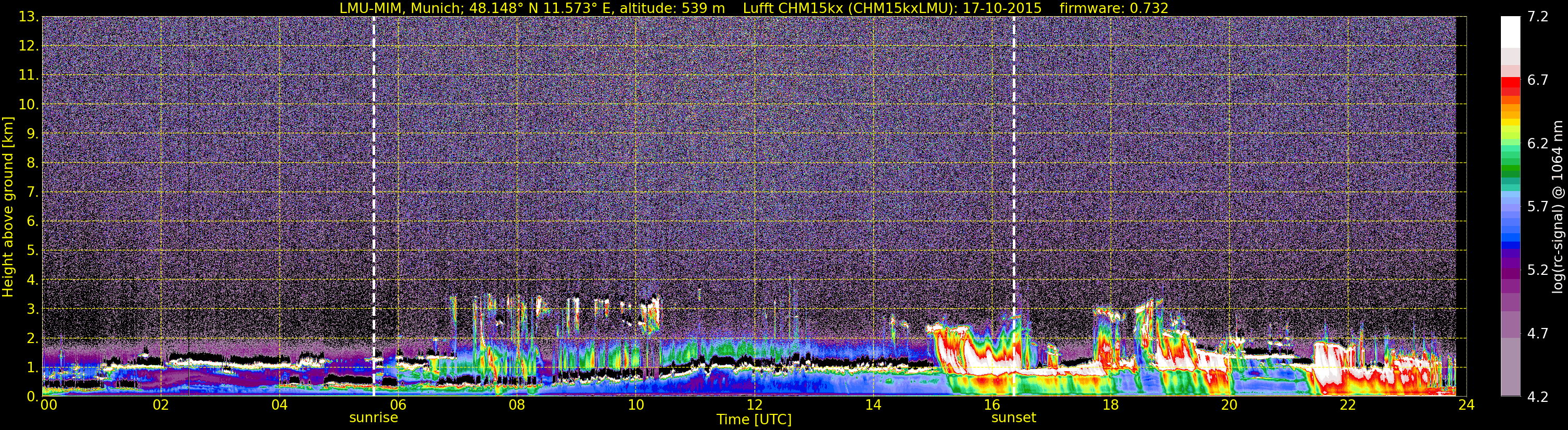Click the time tick label 14
The image size is (1568, 430).
coord(873,405)
